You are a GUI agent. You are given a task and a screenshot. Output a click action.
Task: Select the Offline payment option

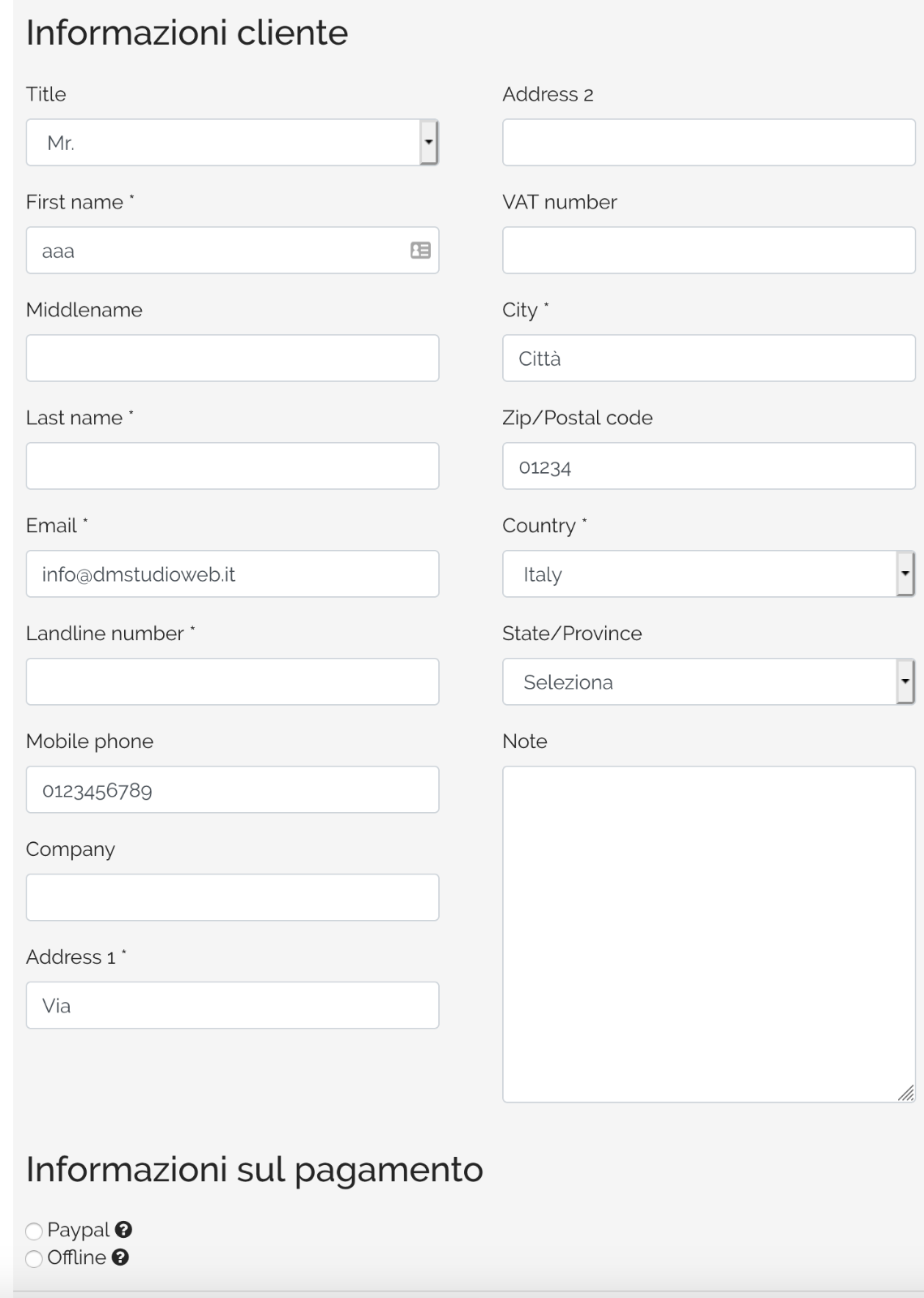[x=34, y=1259]
